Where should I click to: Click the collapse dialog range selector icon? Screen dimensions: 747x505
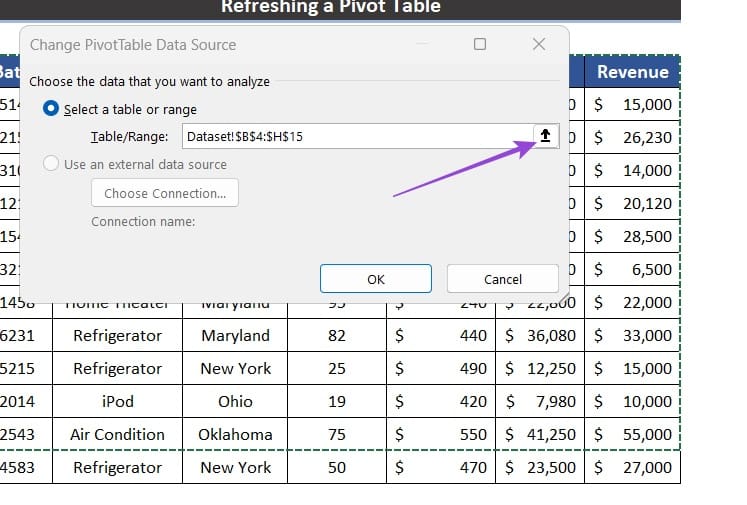click(545, 136)
